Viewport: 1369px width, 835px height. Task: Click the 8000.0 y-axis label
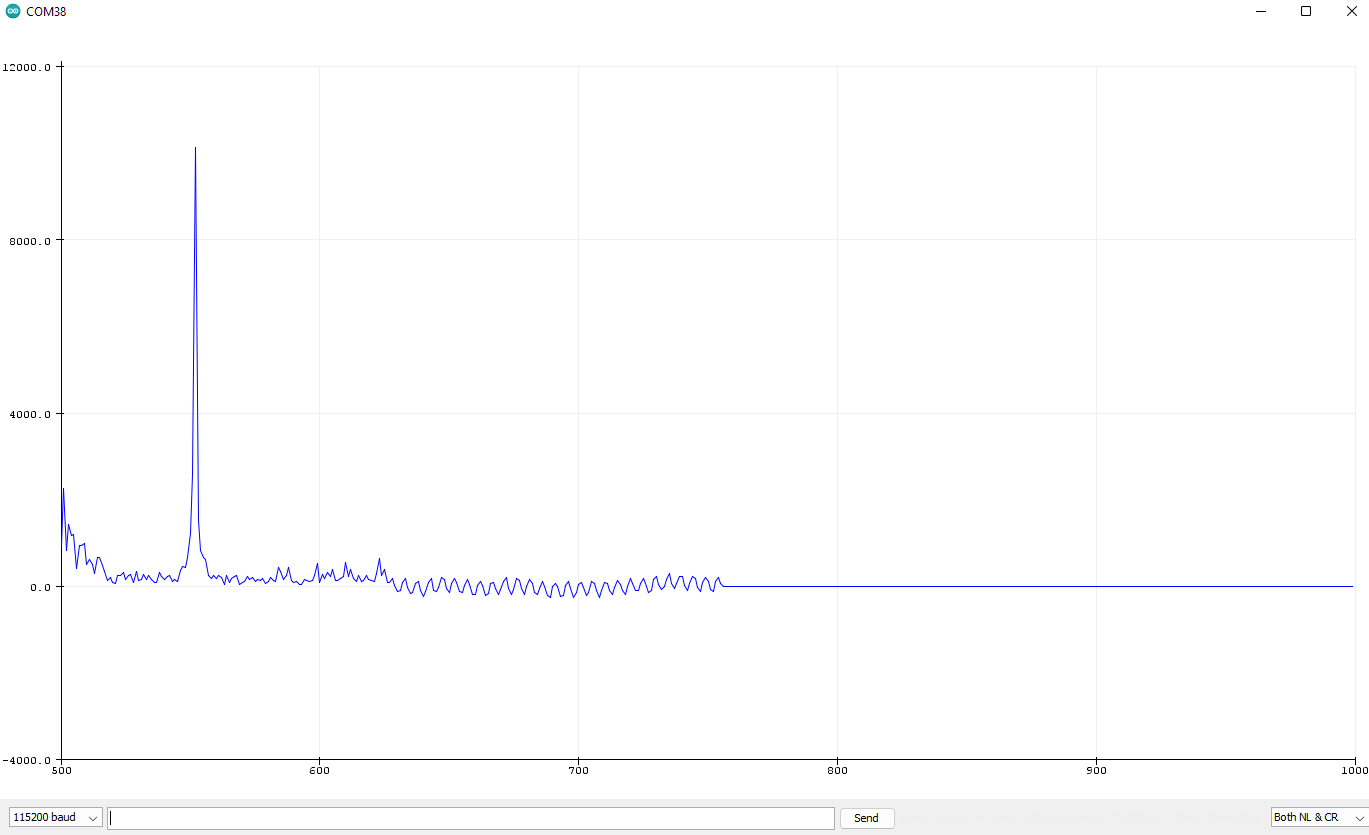(31, 240)
